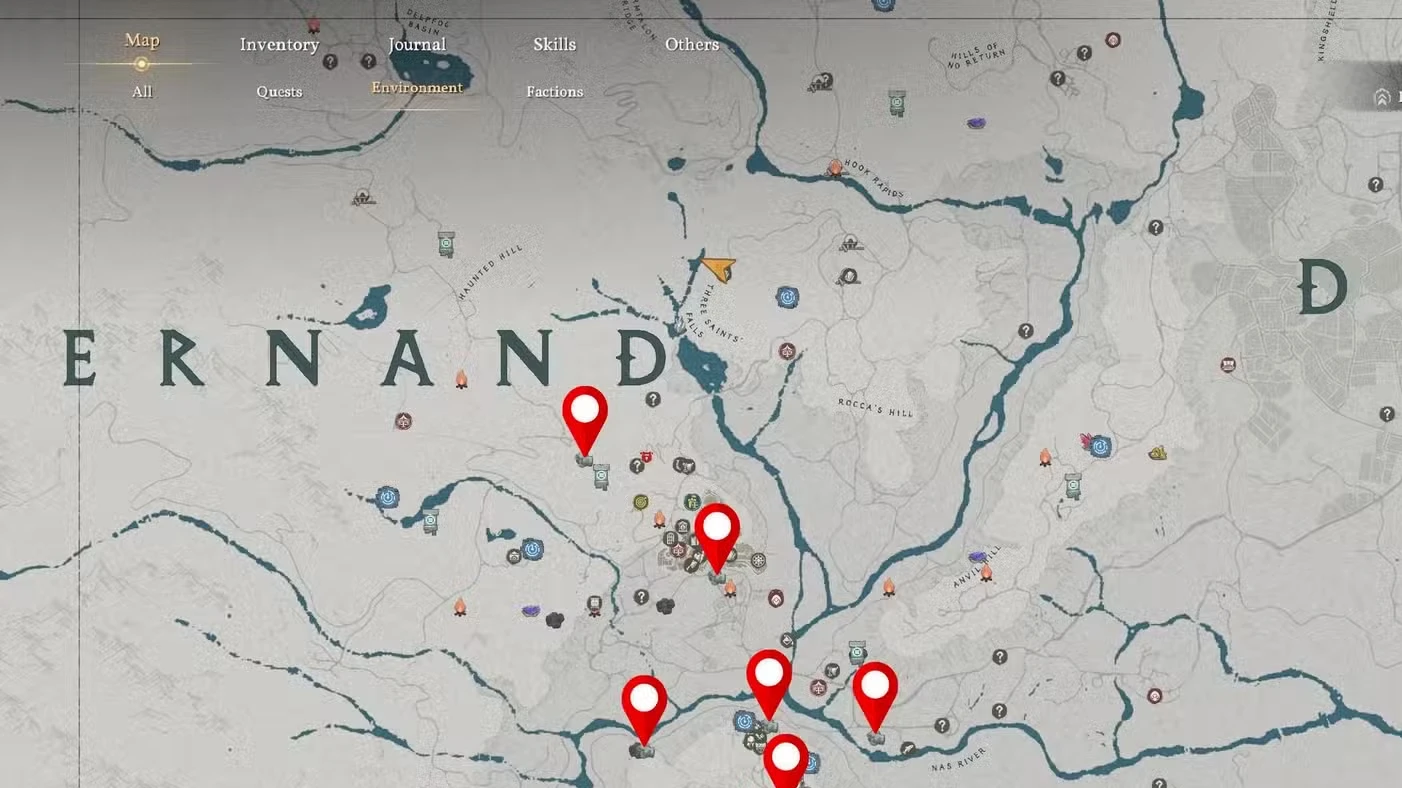Go to the Skills tab
Image resolution: width=1402 pixels, height=788 pixels.
(x=554, y=44)
